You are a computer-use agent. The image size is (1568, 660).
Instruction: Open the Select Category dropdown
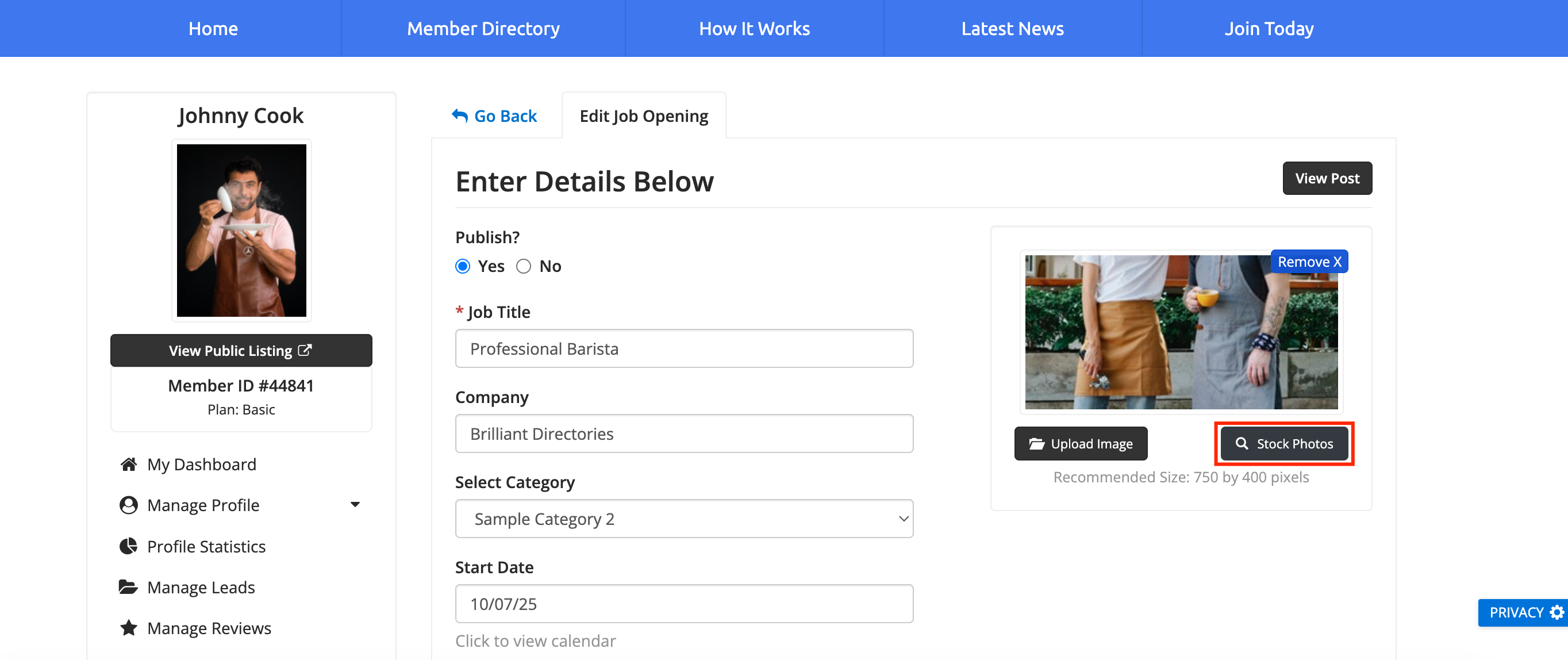pyautogui.click(x=683, y=519)
